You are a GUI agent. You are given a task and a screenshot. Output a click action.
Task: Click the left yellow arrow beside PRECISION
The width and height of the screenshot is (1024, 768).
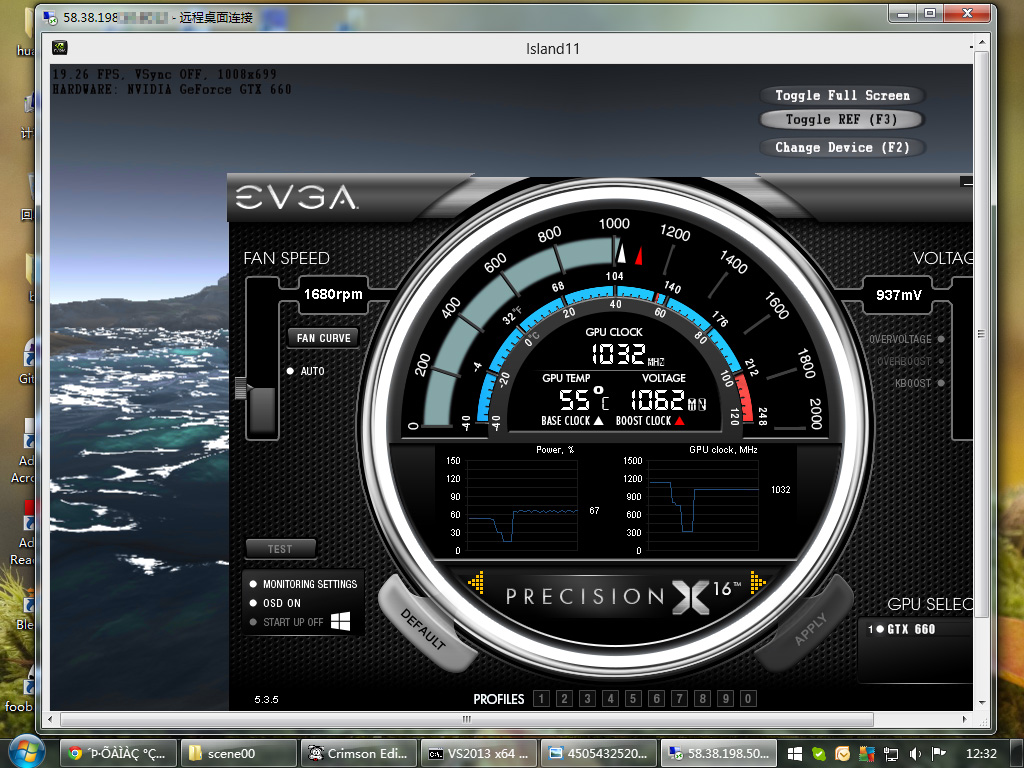click(x=476, y=583)
